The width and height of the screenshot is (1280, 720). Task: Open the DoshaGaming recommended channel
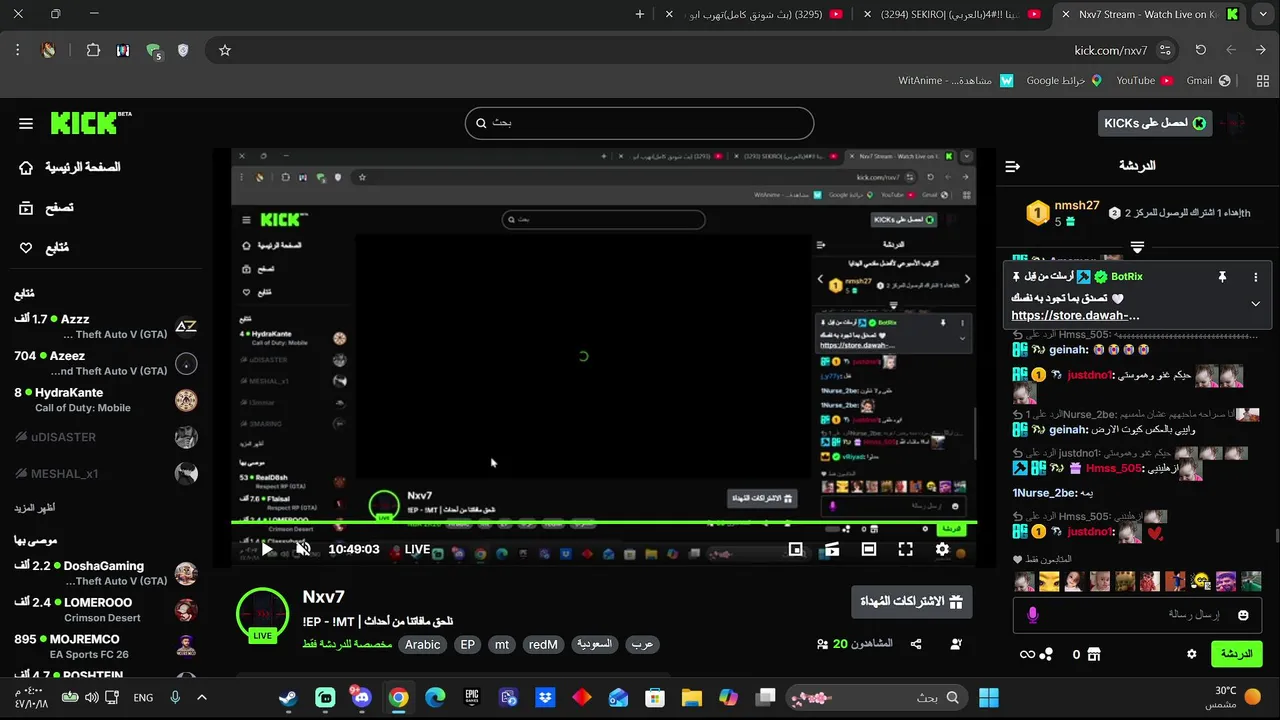pyautogui.click(x=106, y=573)
